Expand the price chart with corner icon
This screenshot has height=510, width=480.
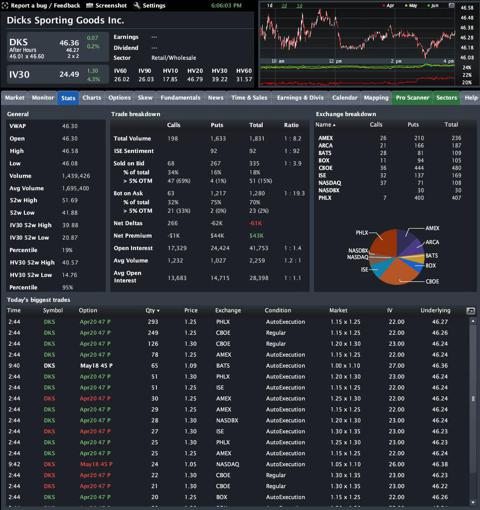click(x=451, y=5)
